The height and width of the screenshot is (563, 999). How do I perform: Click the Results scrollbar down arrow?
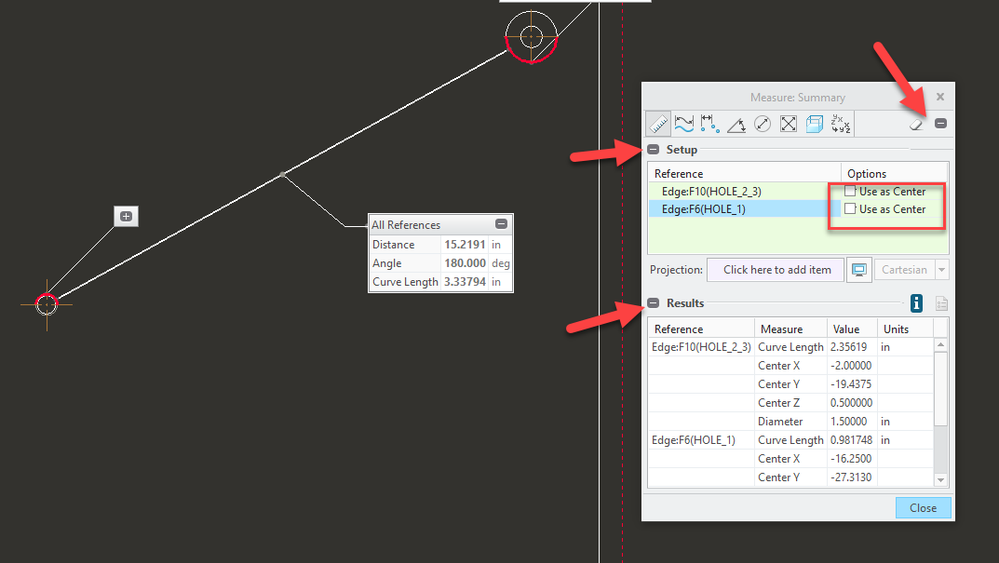tap(940, 480)
